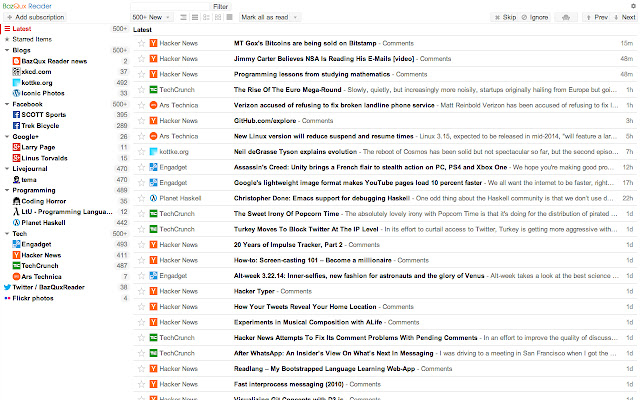The width and height of the screenshot is (640, 400).
Task: Open New Linux version suspend article
Action: [x=324, y=136]
